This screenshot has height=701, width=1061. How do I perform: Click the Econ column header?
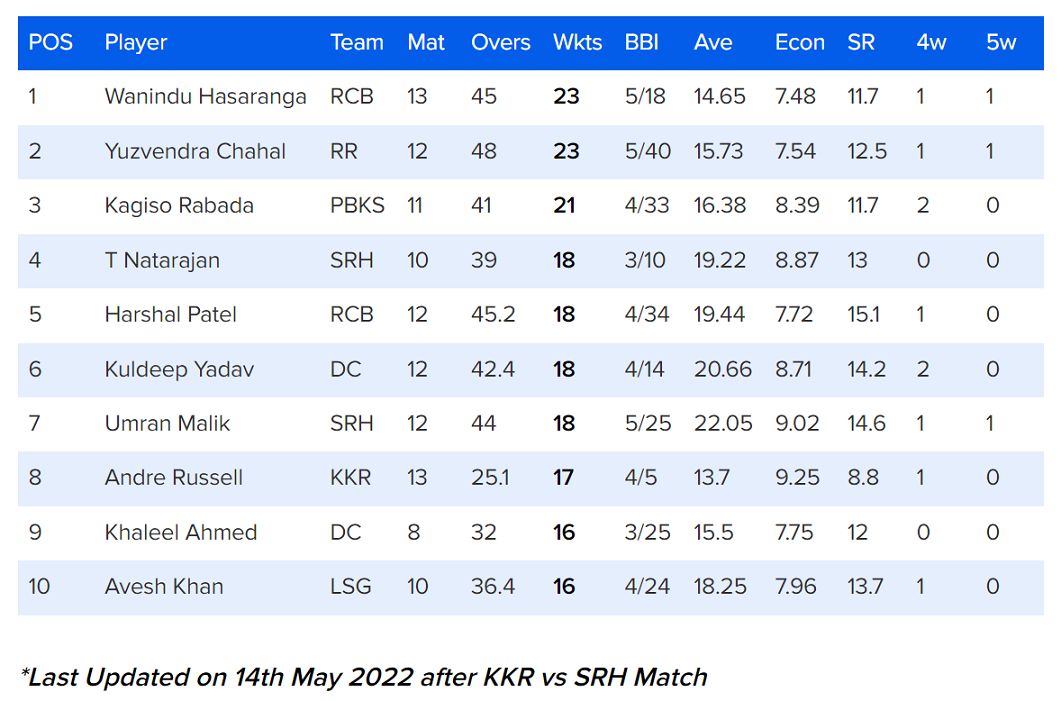[800, 43]
